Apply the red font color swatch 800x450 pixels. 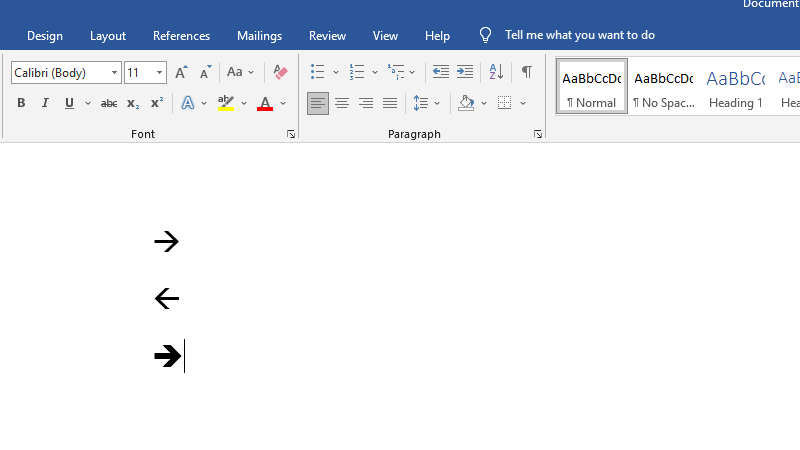[264, 103]
